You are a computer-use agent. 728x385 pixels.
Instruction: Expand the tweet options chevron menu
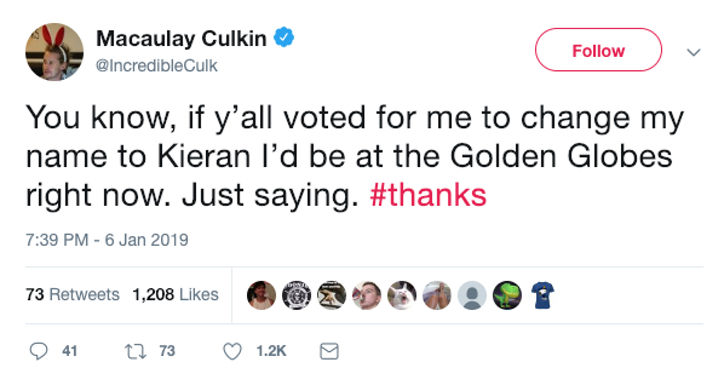694,52
